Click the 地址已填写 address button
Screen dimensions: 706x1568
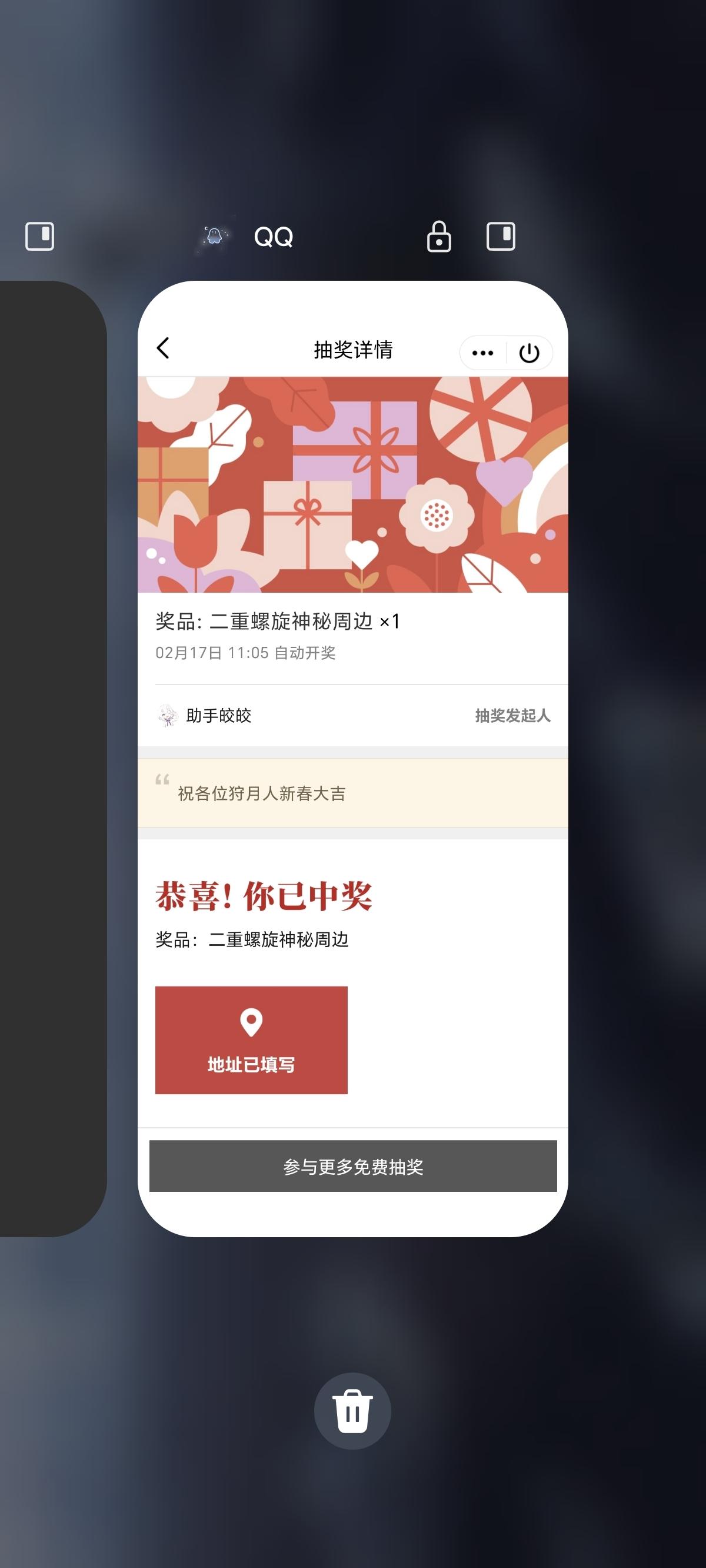(x=251, y=1039)
